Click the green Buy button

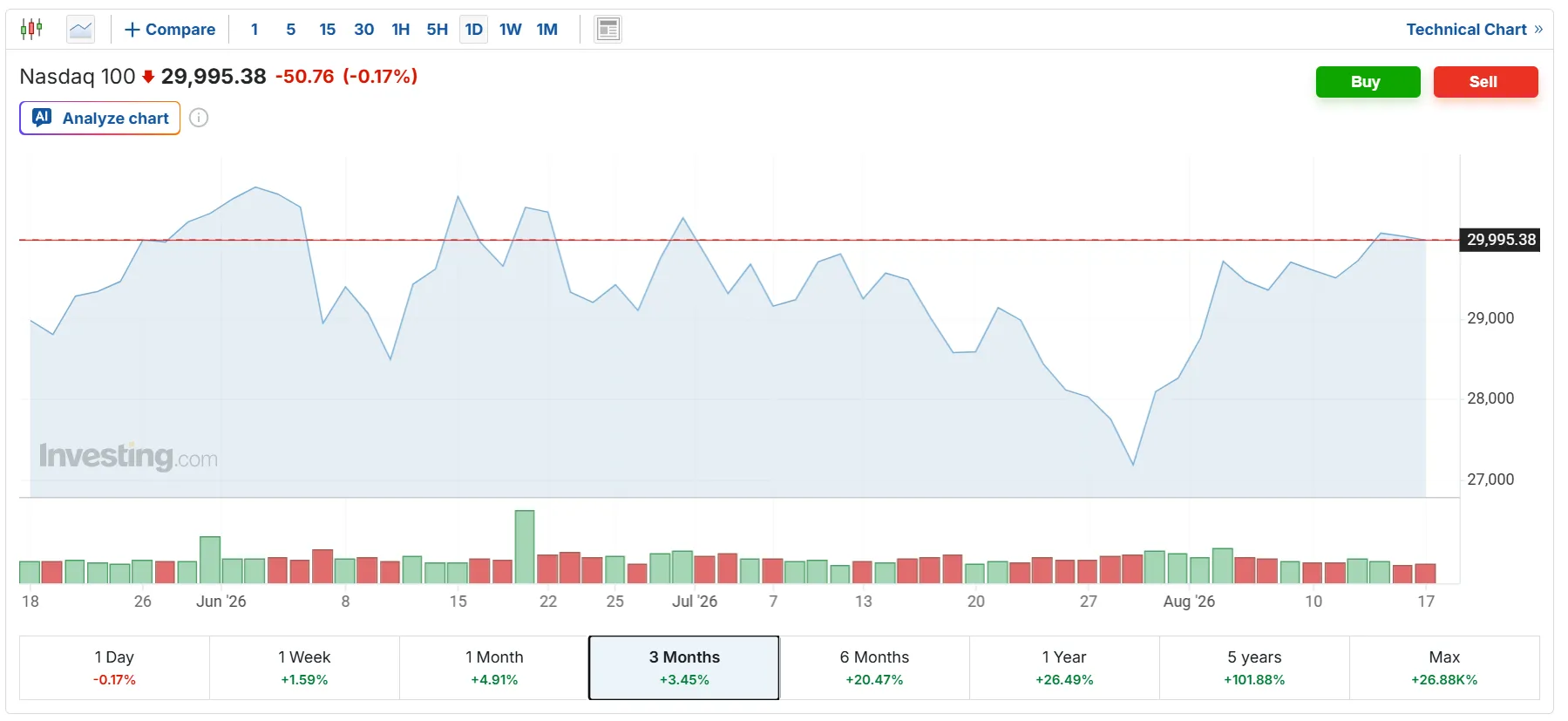[1368, 82]
